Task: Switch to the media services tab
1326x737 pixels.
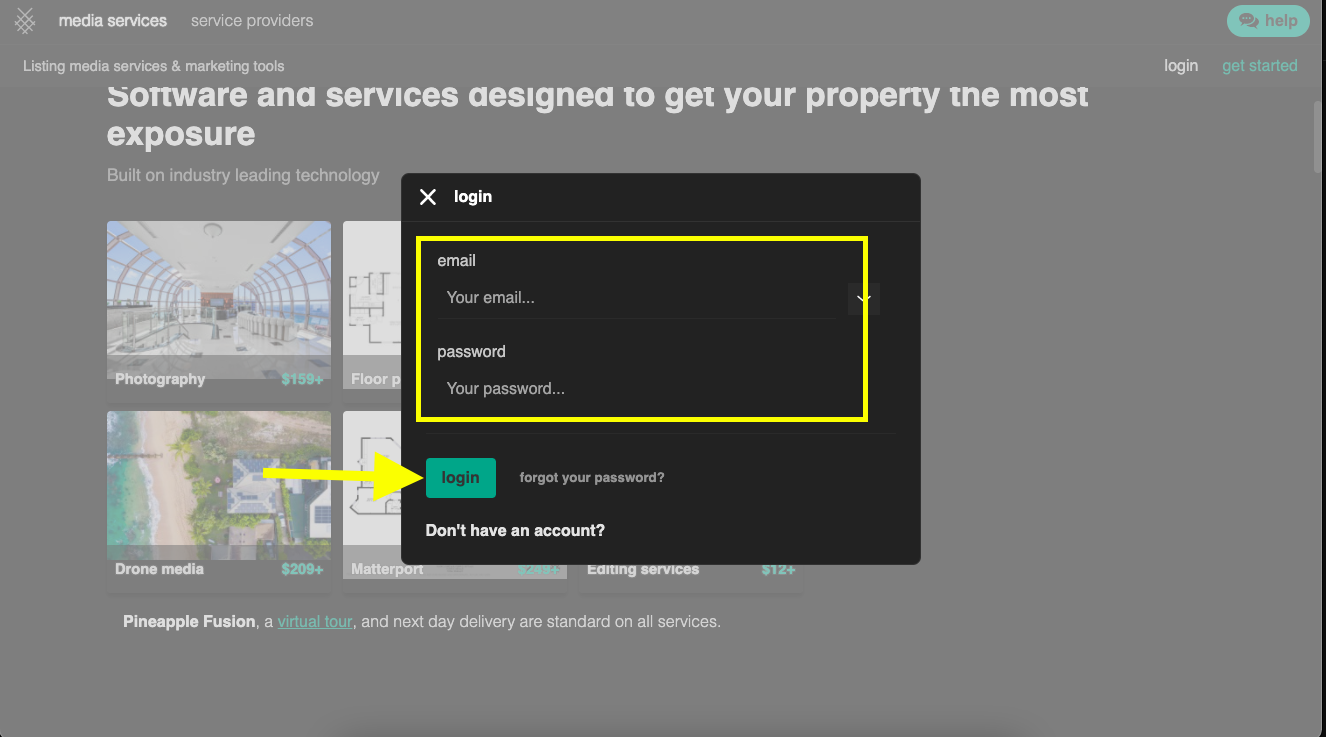Action: [112, 21]
